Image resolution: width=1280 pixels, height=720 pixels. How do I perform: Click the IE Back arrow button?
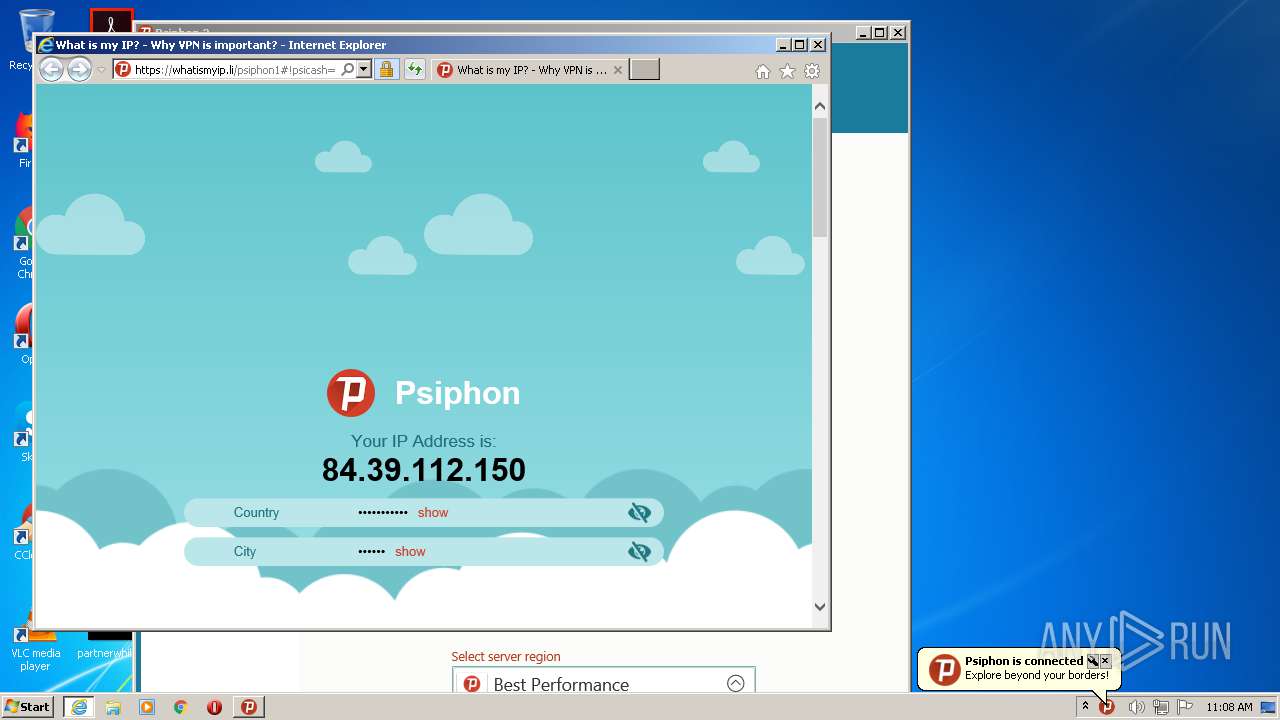pyautogui.click(x=51, y=70)
